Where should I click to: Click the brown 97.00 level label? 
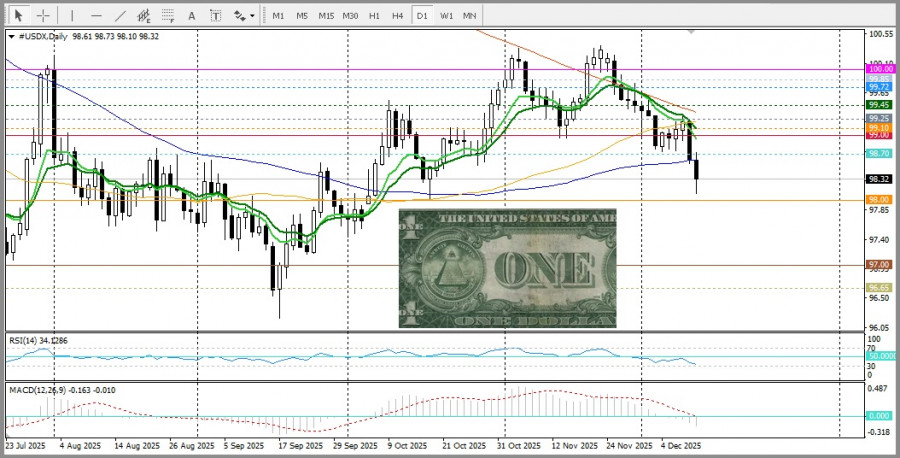coord(879,265)
